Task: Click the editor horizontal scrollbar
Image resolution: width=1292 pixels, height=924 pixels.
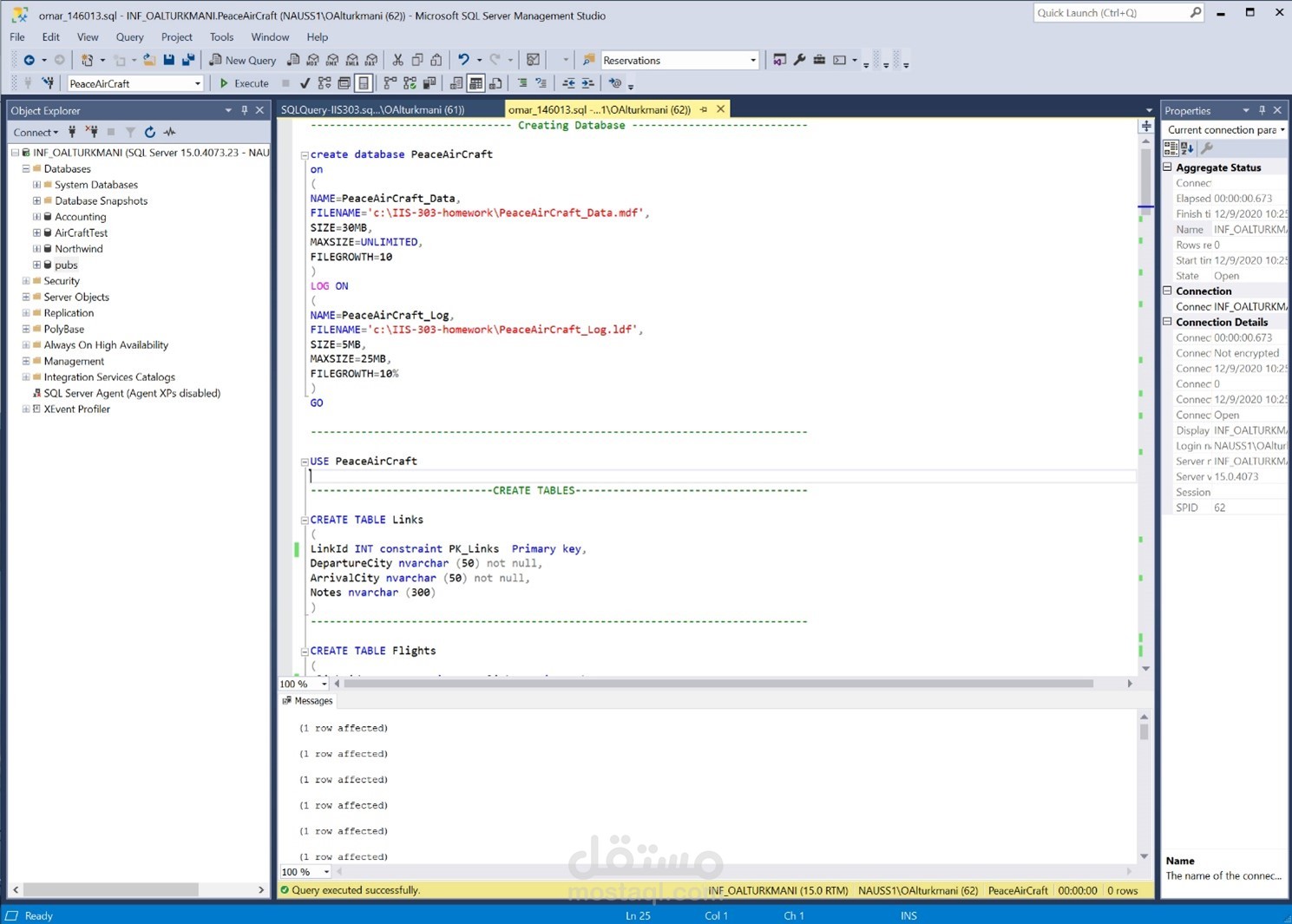Action: [x=720, y=684]
